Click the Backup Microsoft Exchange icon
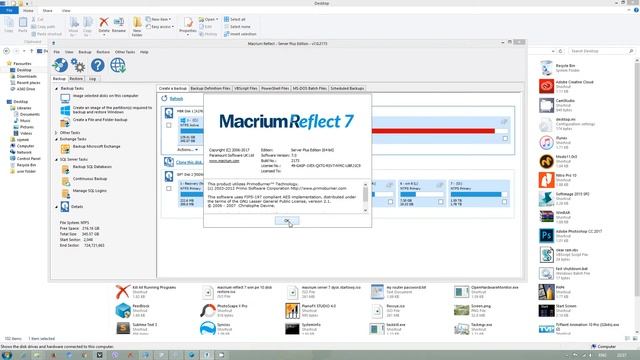 pos(65,149)
